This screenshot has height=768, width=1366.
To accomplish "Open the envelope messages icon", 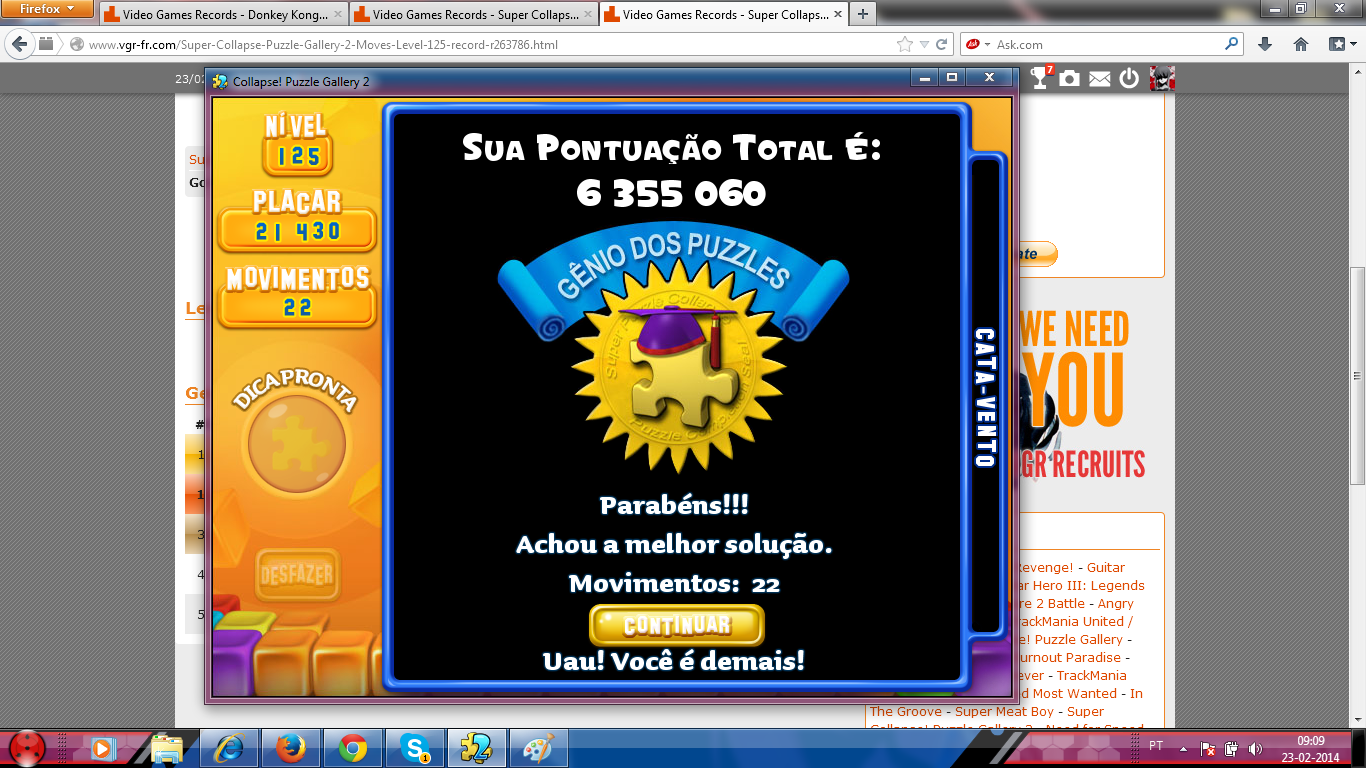I will tap(1100, 79).
